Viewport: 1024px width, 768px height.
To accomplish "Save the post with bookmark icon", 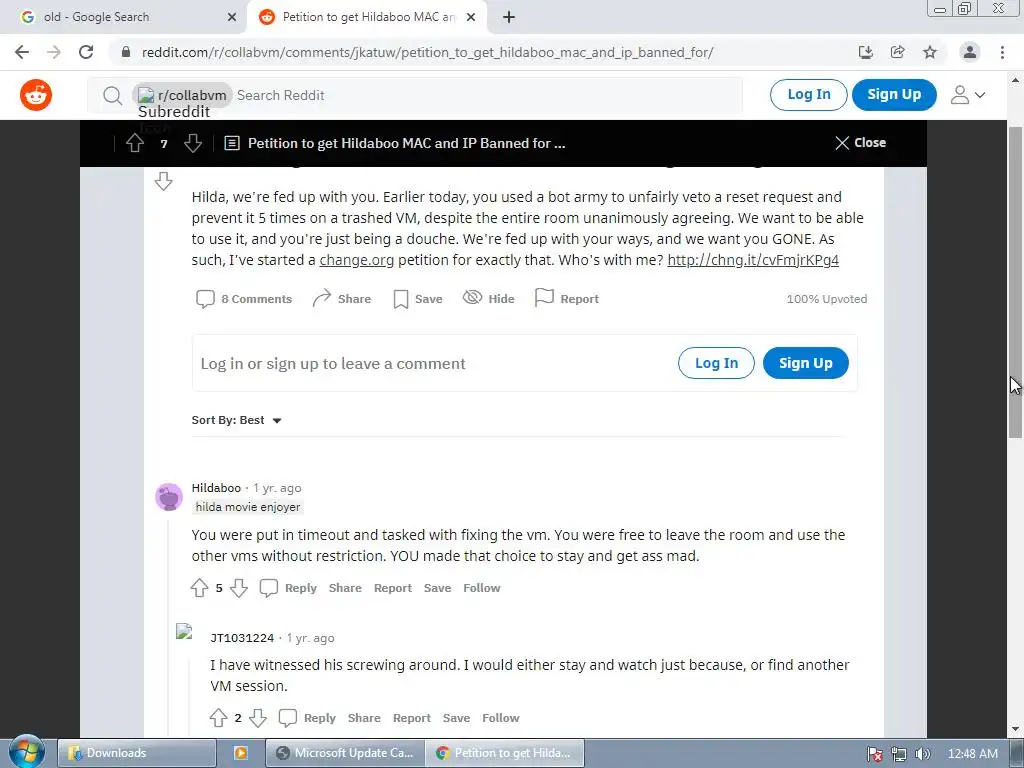I will pos(400,299).
